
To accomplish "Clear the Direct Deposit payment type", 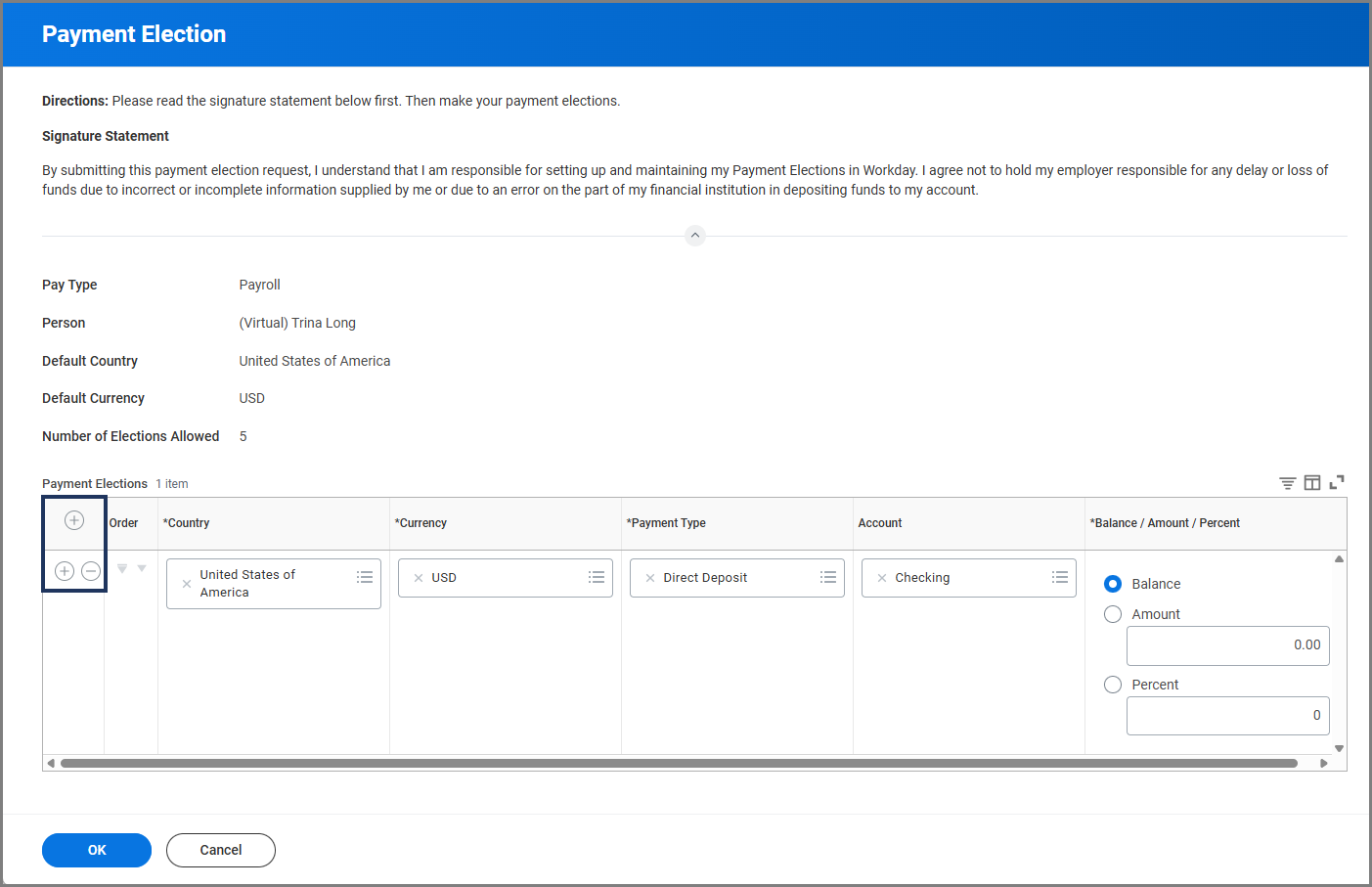I will [x=650, y=578].
